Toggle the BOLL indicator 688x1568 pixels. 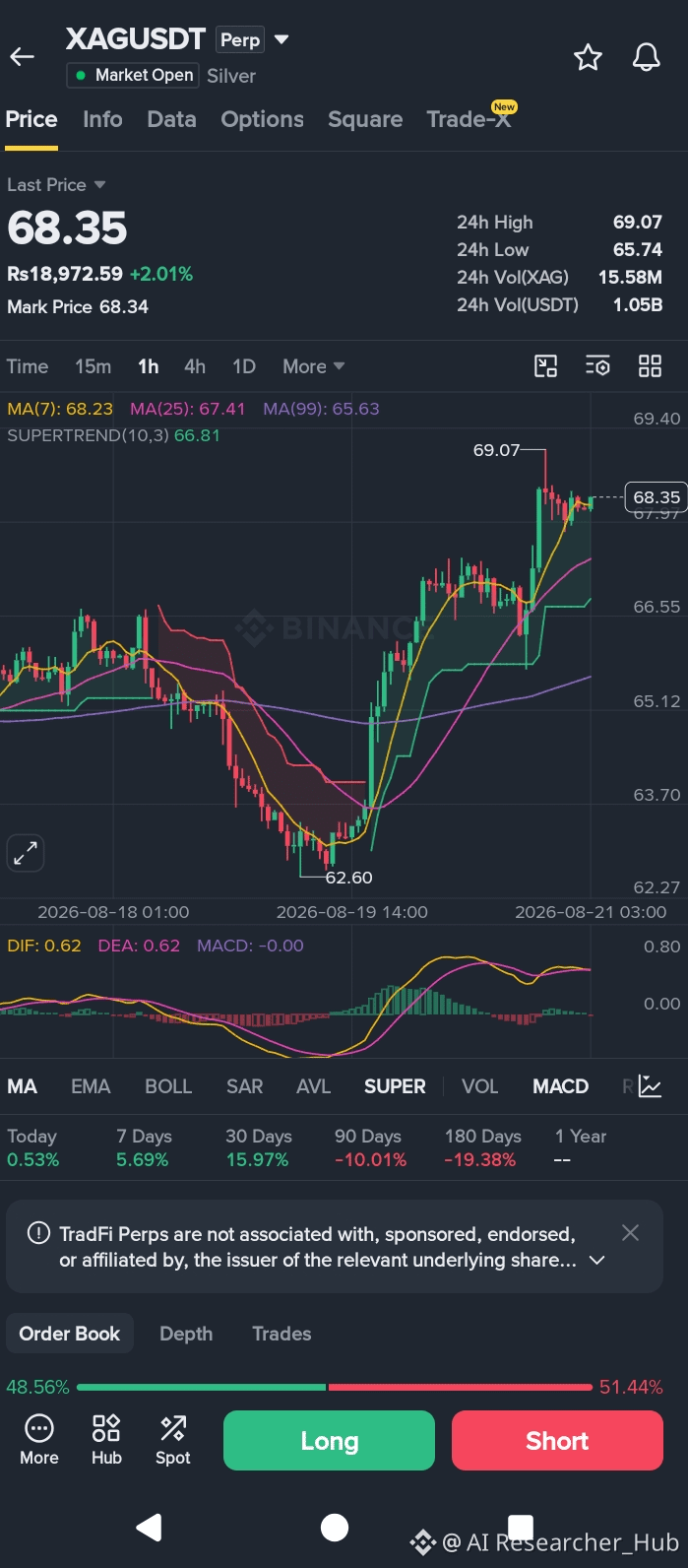(168, 1086)
